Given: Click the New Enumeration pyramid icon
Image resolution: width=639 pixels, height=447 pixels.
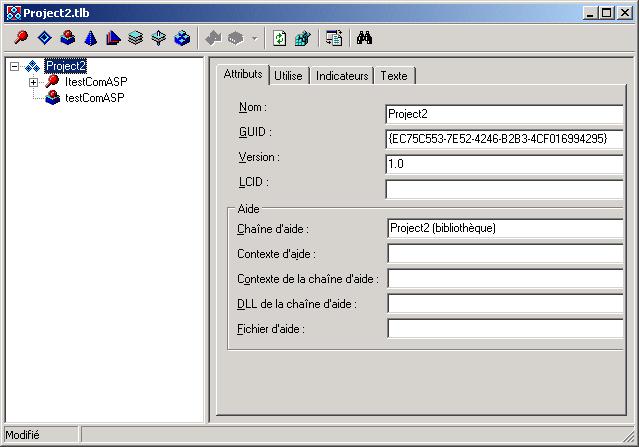Looking at the screenshot, I should tap(90, 39).
